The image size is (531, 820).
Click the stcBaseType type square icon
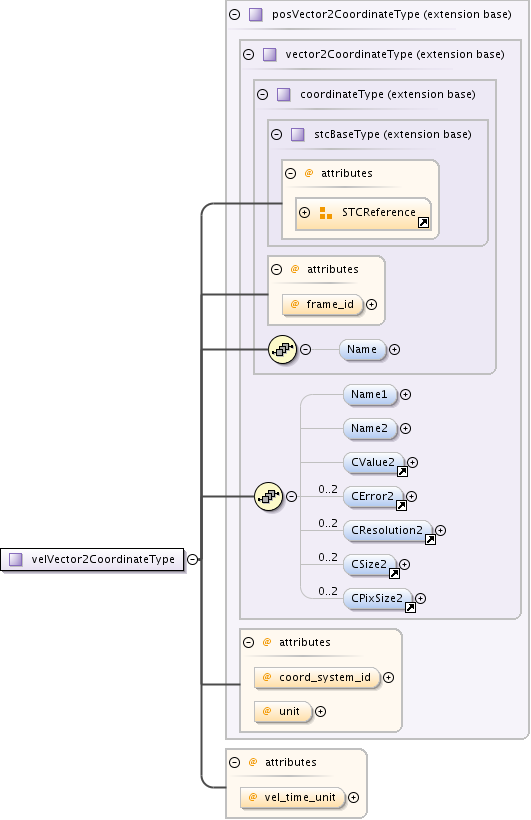[x=298, y=134]
